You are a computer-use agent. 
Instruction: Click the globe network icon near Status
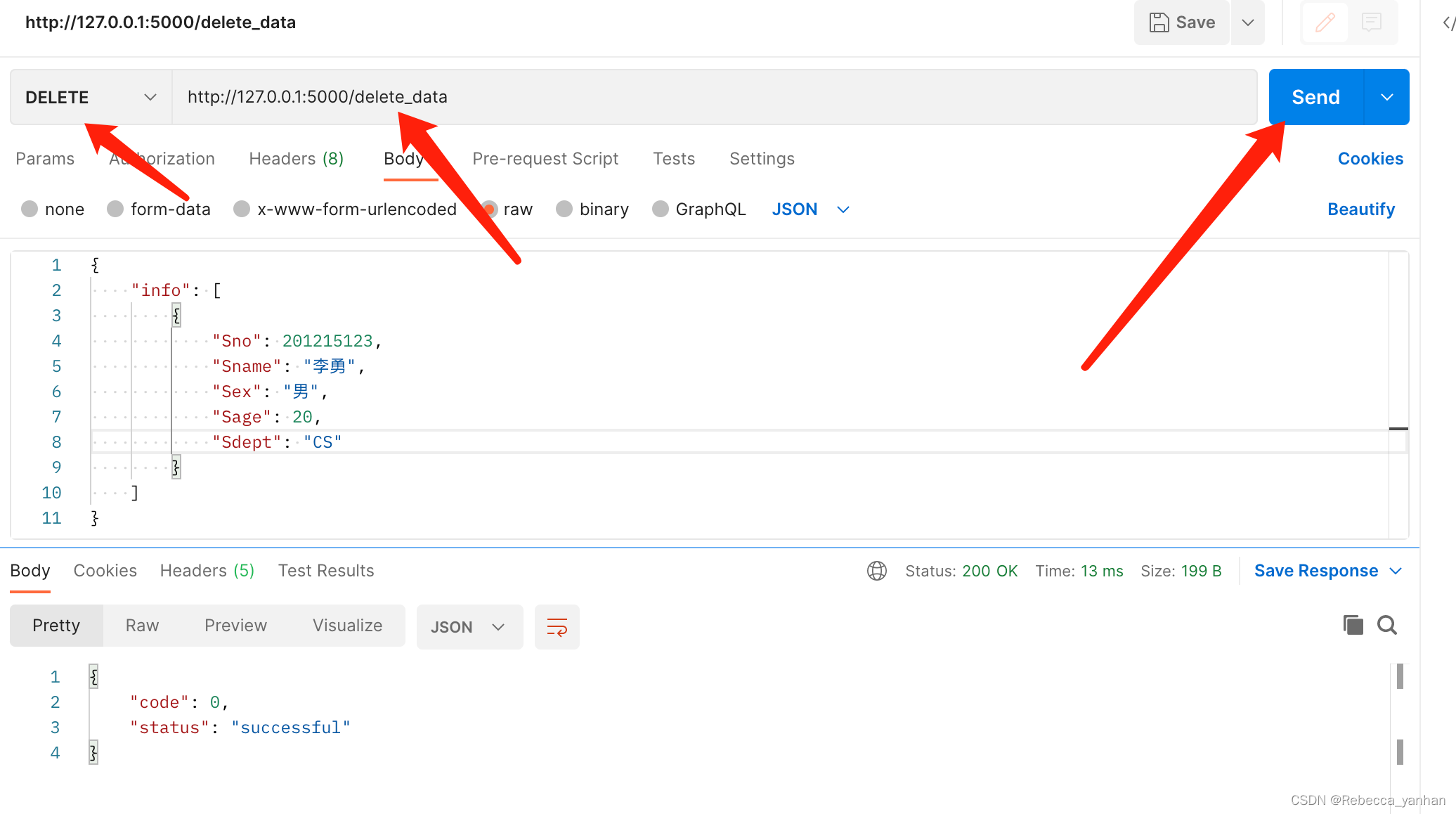click(876, 571)
